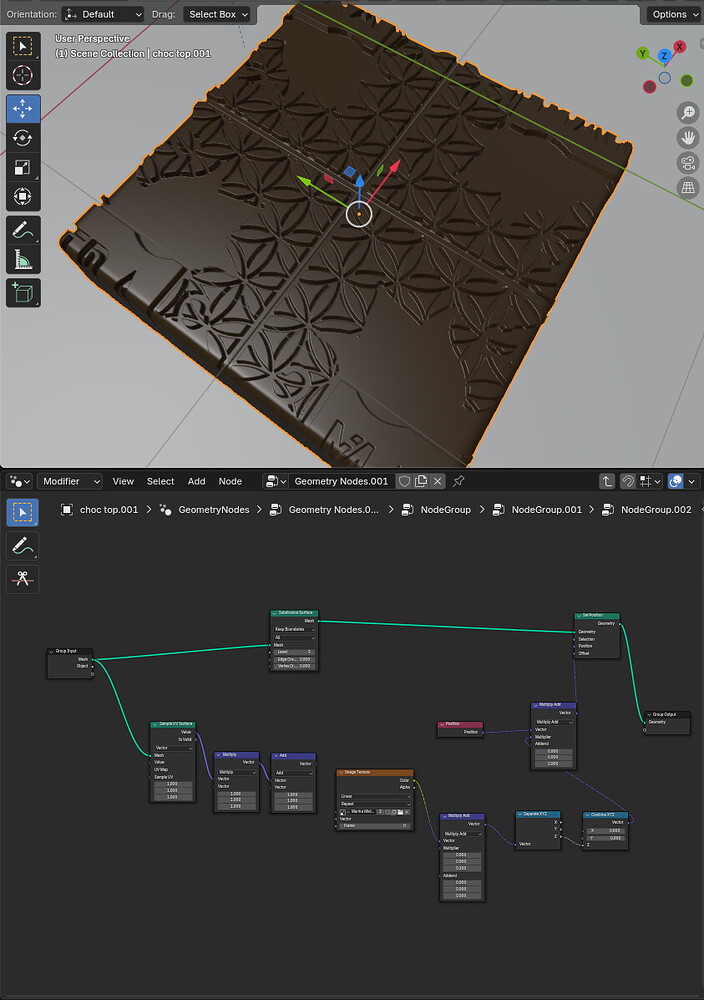This screenshot has width=704, height=1000.
Task: Select the Transform tool
Action: (x=23, y=196)
